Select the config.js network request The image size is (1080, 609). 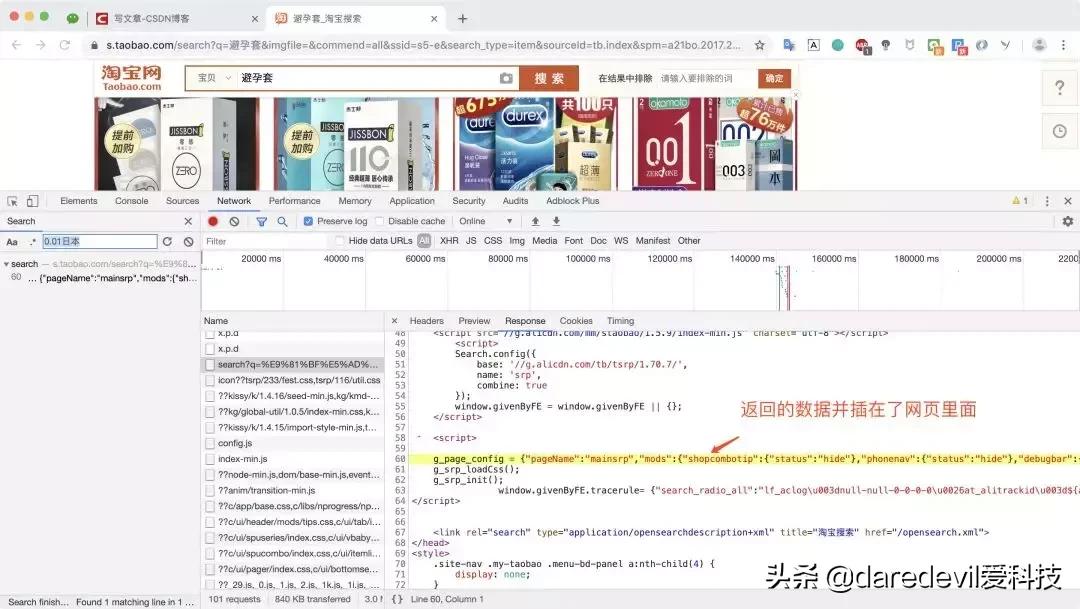click(x=246, y=442)
